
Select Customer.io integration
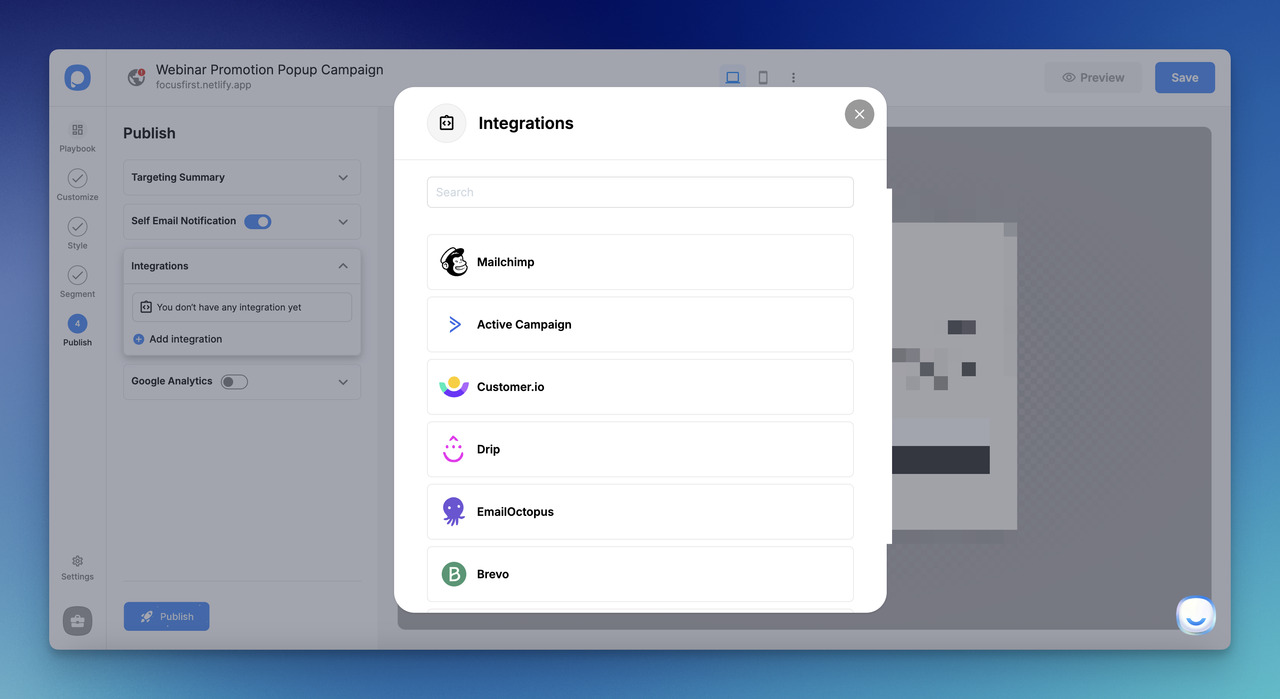[640, 387]
